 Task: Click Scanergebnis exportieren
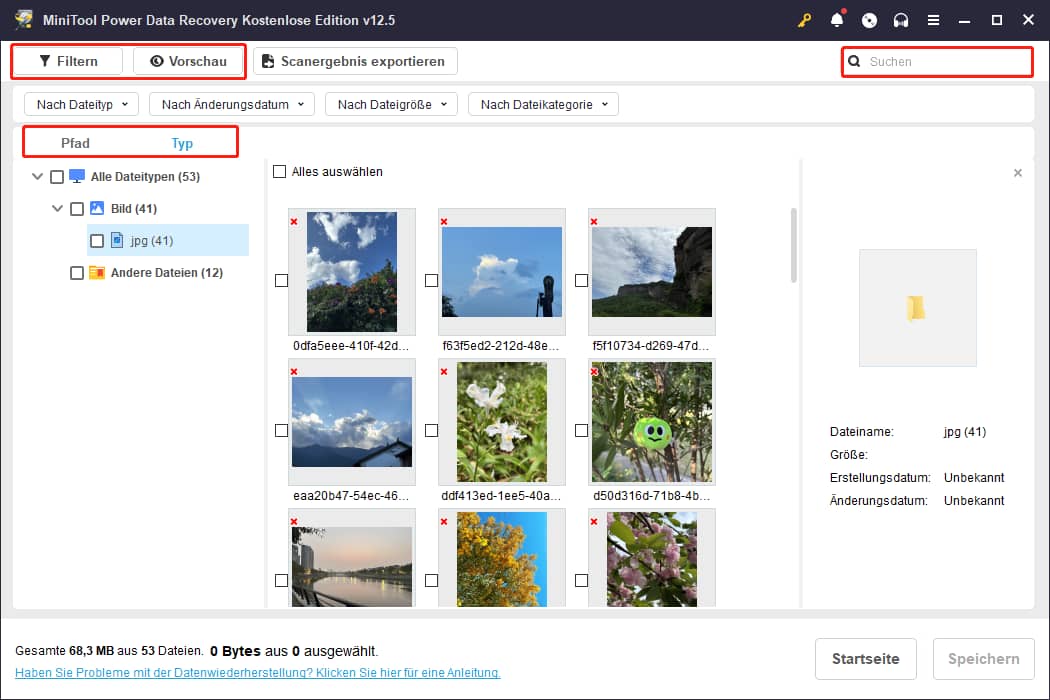pyautogui.click(x=355, y=61)
